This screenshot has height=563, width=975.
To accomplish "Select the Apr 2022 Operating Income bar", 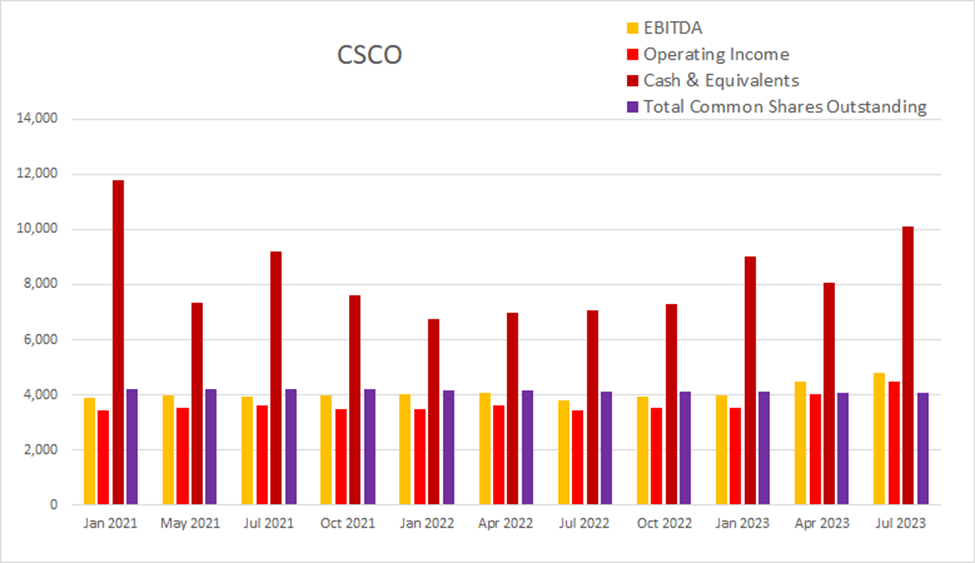I will pyautogui.click(x=499, y=455).
